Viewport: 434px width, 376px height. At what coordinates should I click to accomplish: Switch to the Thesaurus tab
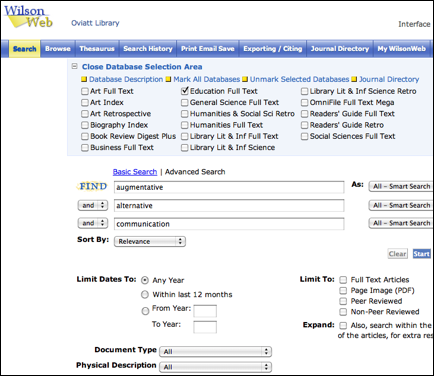(x=97, y=49)
